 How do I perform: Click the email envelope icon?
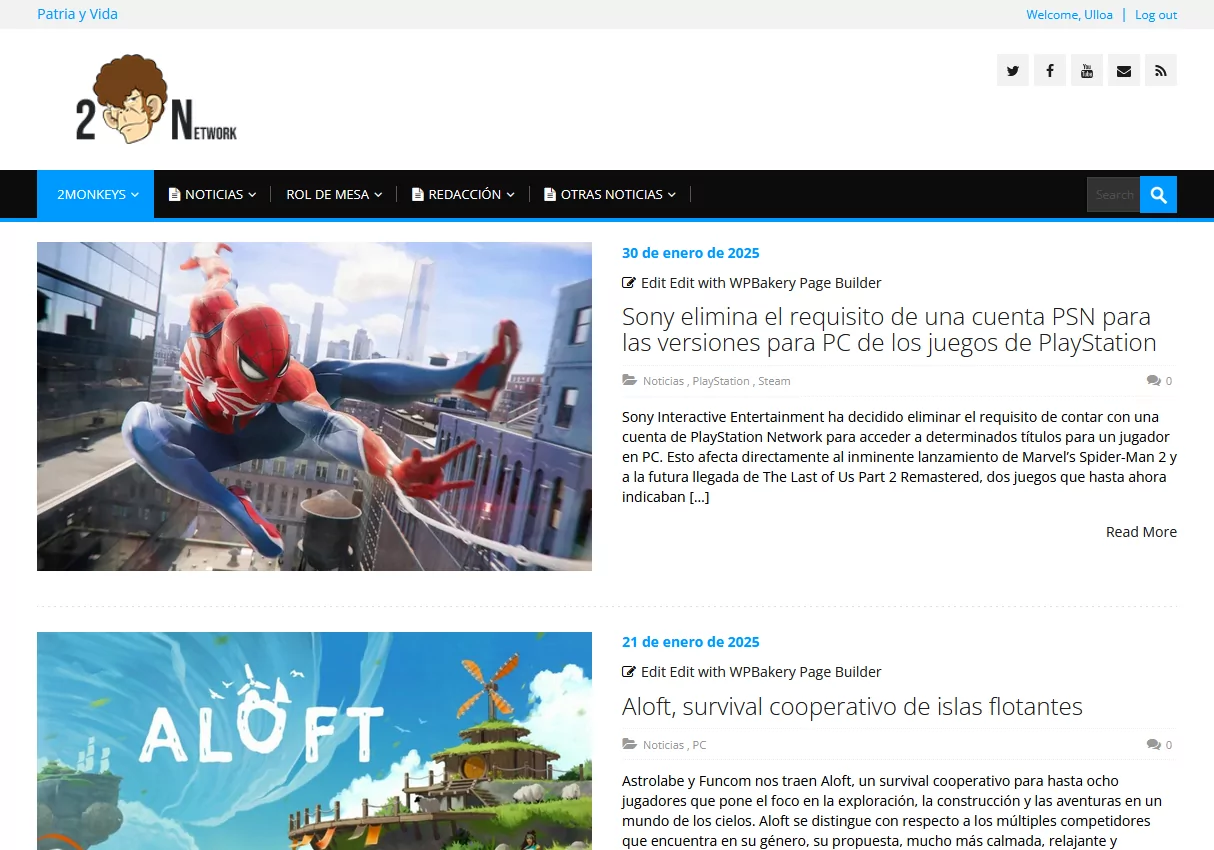[x=1124, y=70]
